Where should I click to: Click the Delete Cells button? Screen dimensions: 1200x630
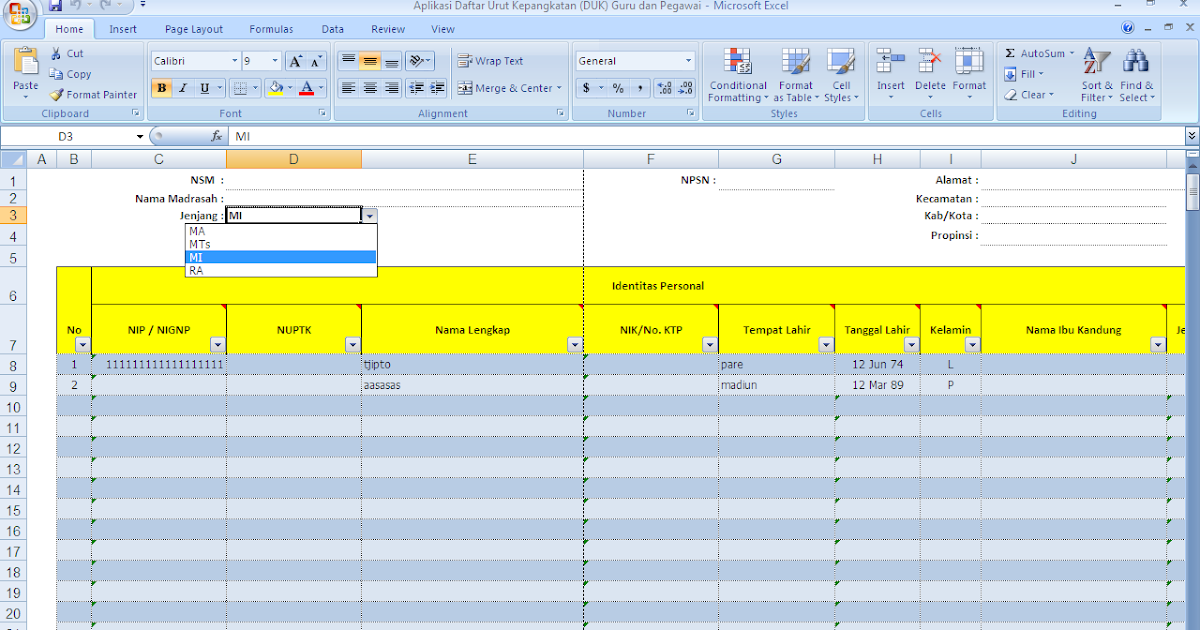[x=930, y=74]
